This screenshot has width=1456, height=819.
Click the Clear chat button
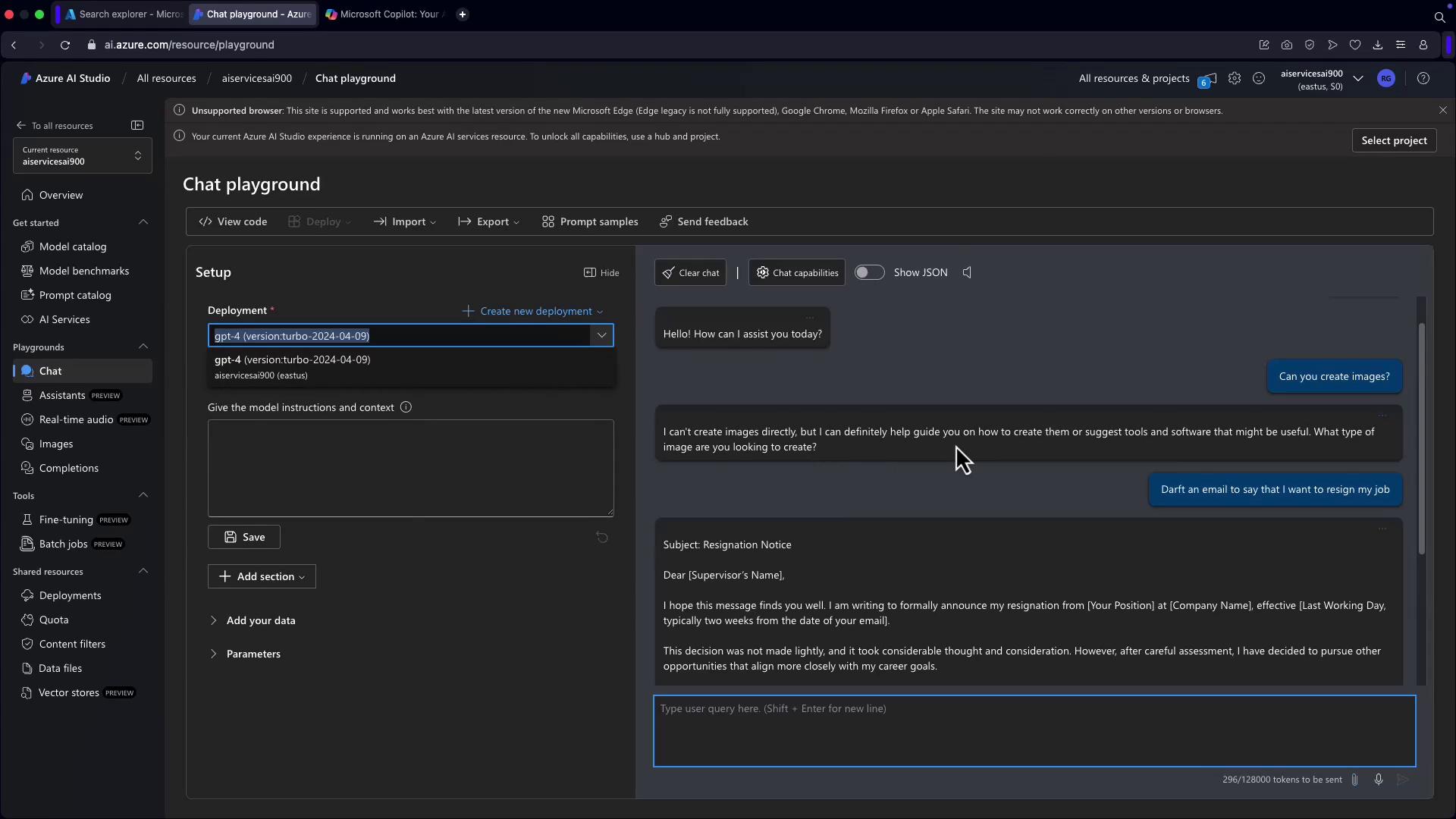[690, 272]
